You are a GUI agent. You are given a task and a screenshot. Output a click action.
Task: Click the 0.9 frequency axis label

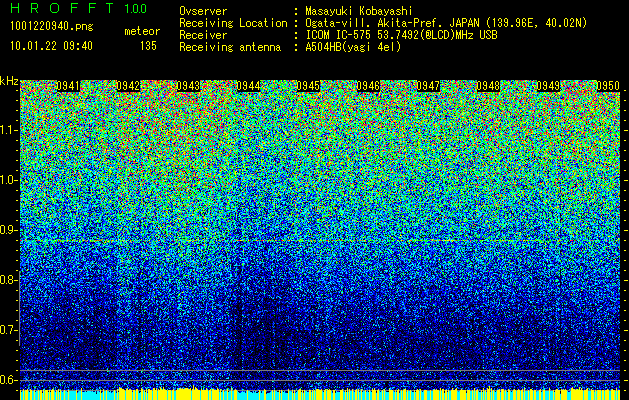pyautogui.click(x=8, y=230)
